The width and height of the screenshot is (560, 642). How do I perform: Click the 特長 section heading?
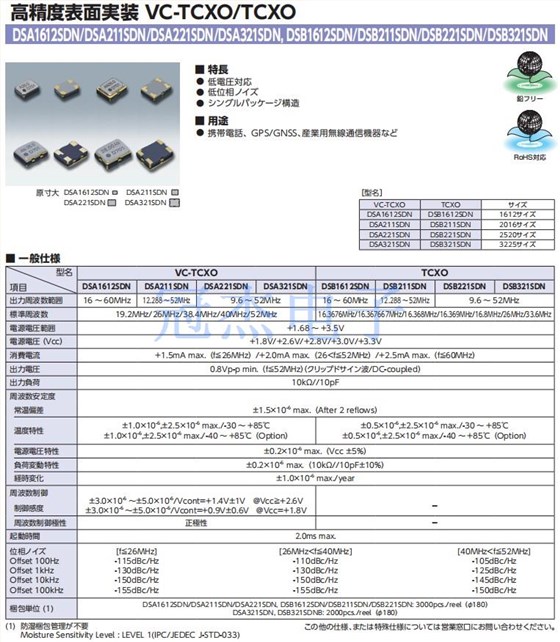point(212,70)
